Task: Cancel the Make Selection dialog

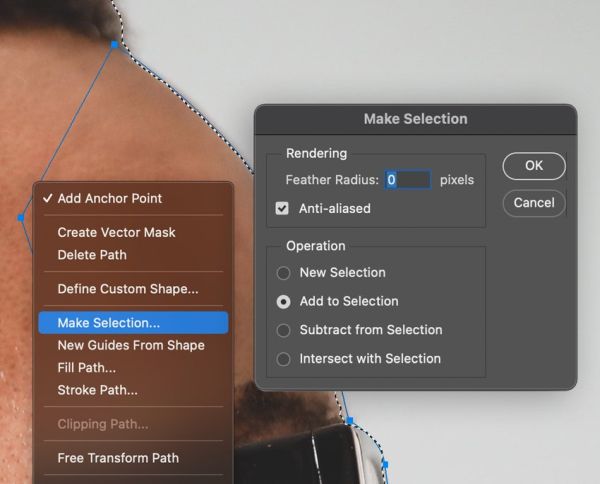Action: coord(534,203)
